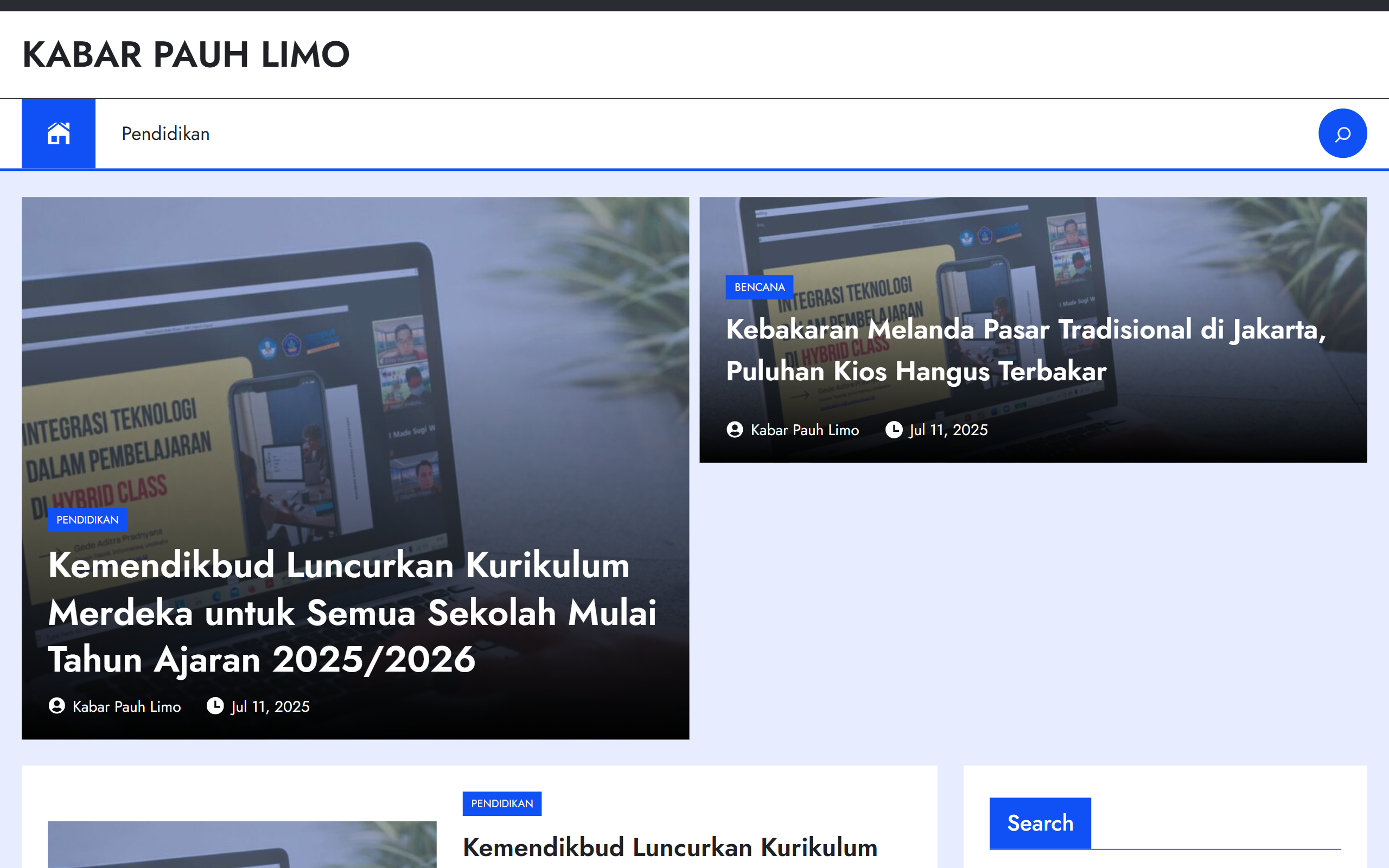Select PENDIDIKAN tag in lower article list

click(x=502, y=803)
